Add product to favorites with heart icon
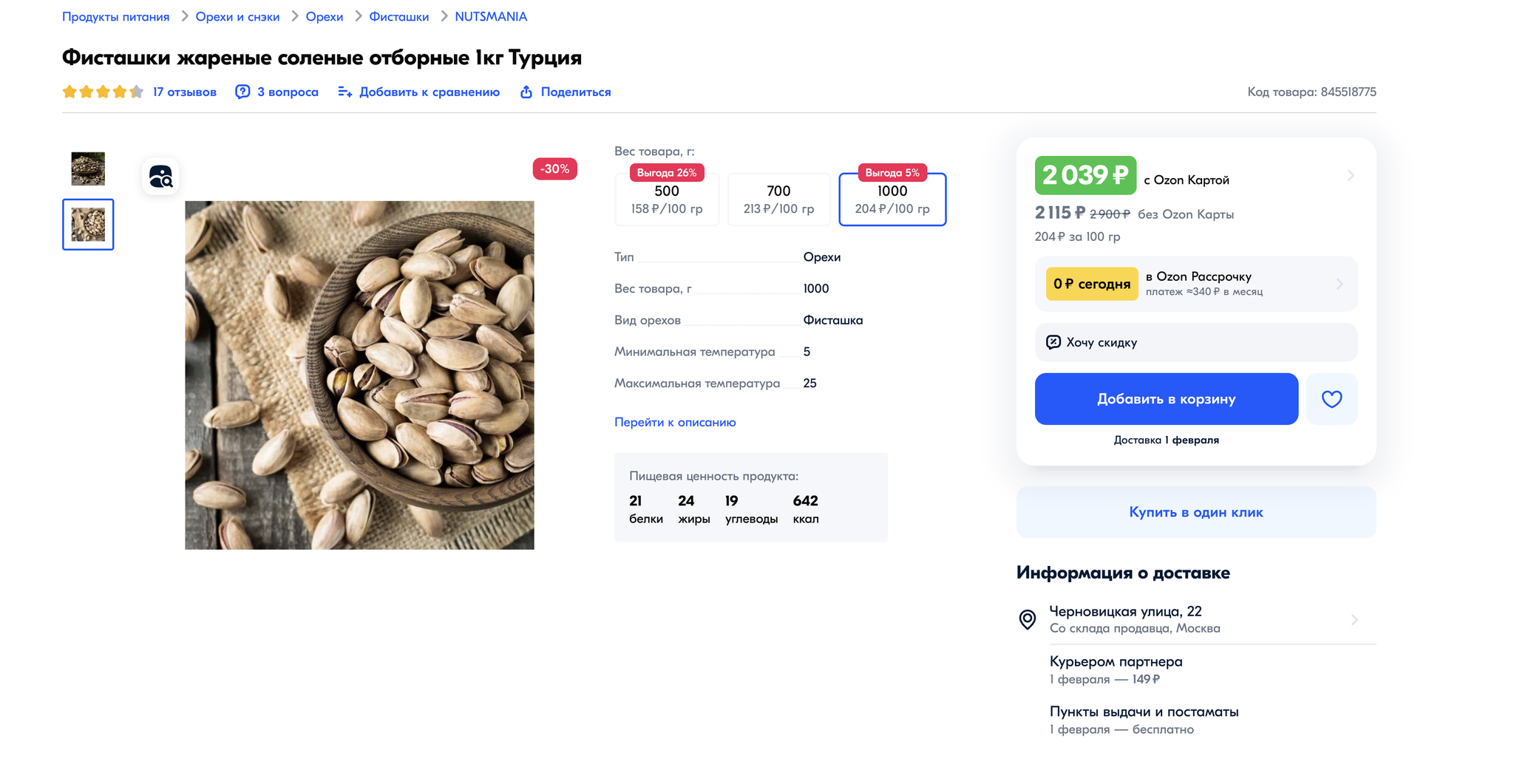1514x784 pixels. pyautogui.click(x=1331, y=399)
